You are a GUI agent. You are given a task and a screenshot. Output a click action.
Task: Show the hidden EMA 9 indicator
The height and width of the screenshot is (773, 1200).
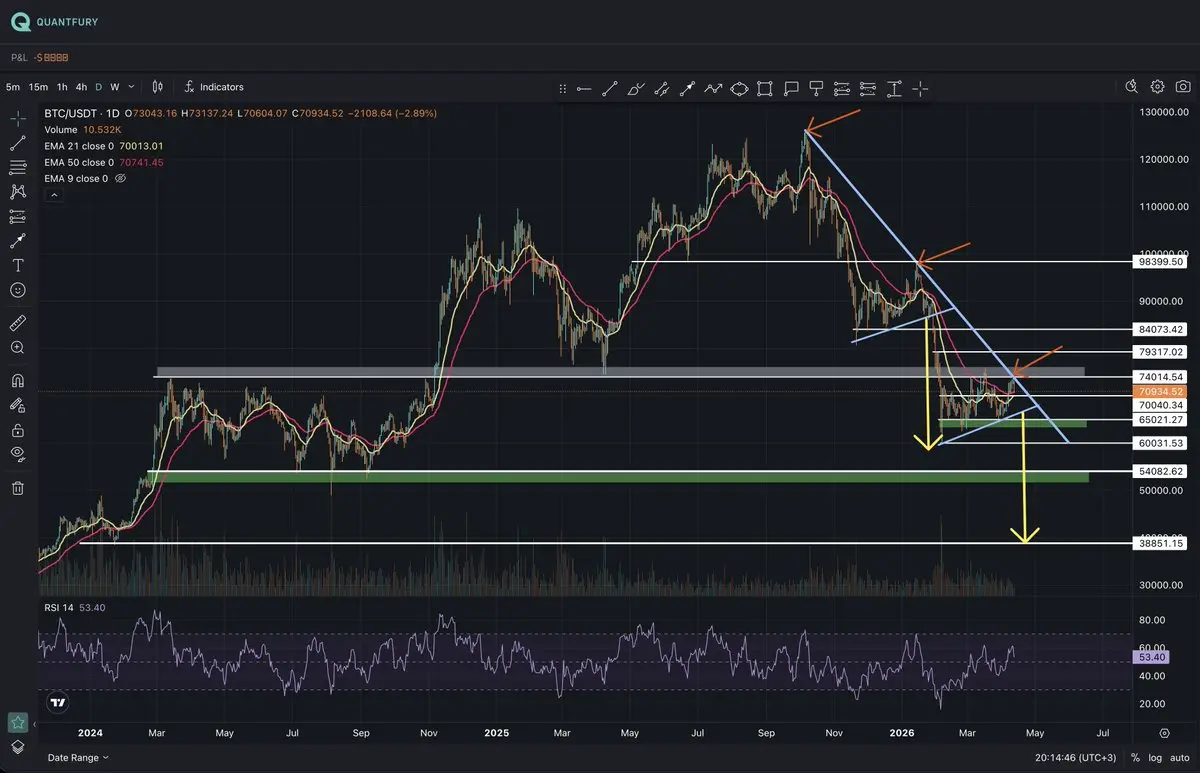pyautogui.click(x=121, y=179)
